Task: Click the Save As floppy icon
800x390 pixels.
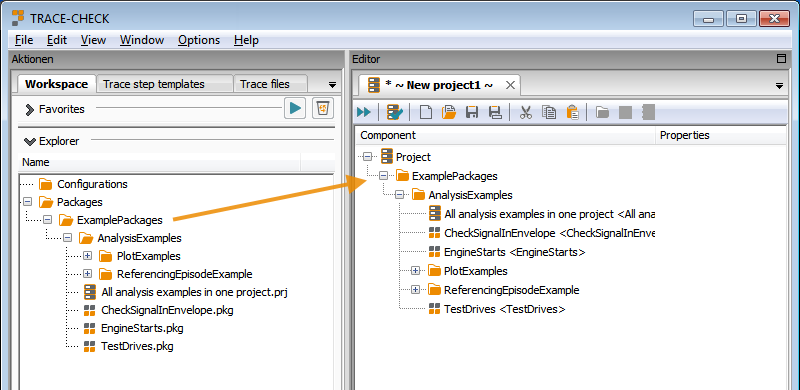Action: [495, 112]
